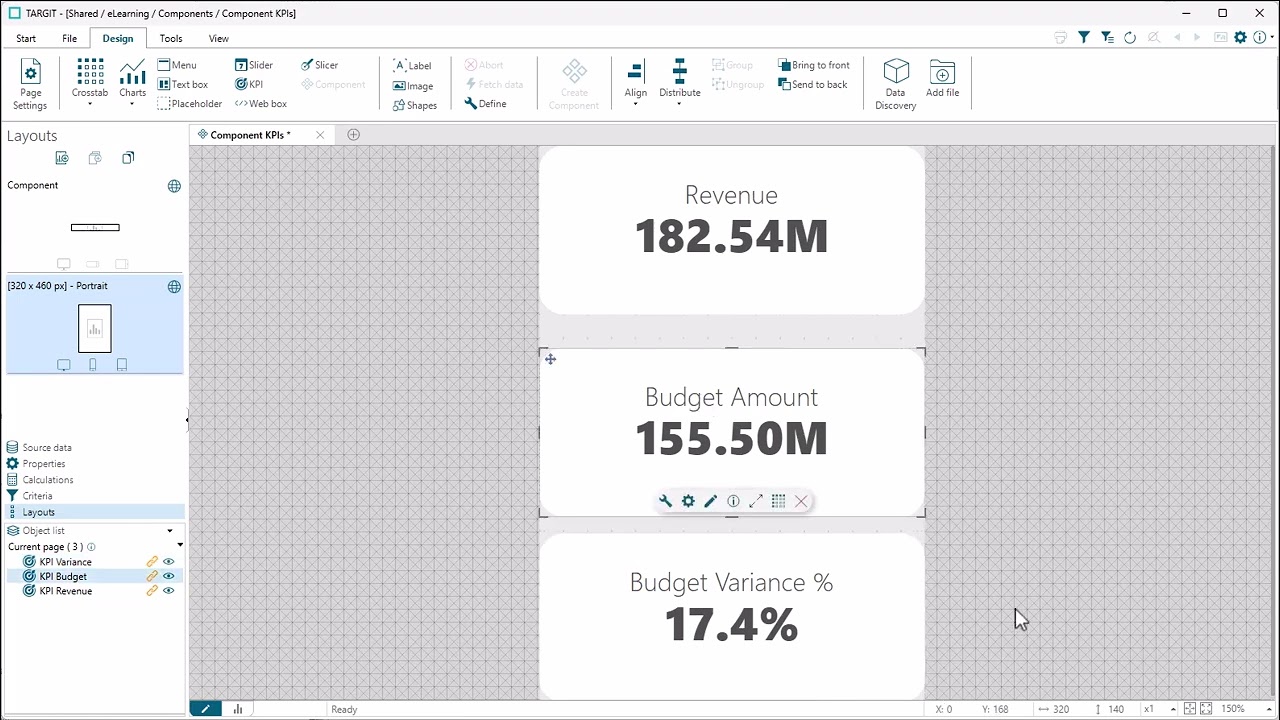
Task: Add a Menu object
Action: click(177, 65)
